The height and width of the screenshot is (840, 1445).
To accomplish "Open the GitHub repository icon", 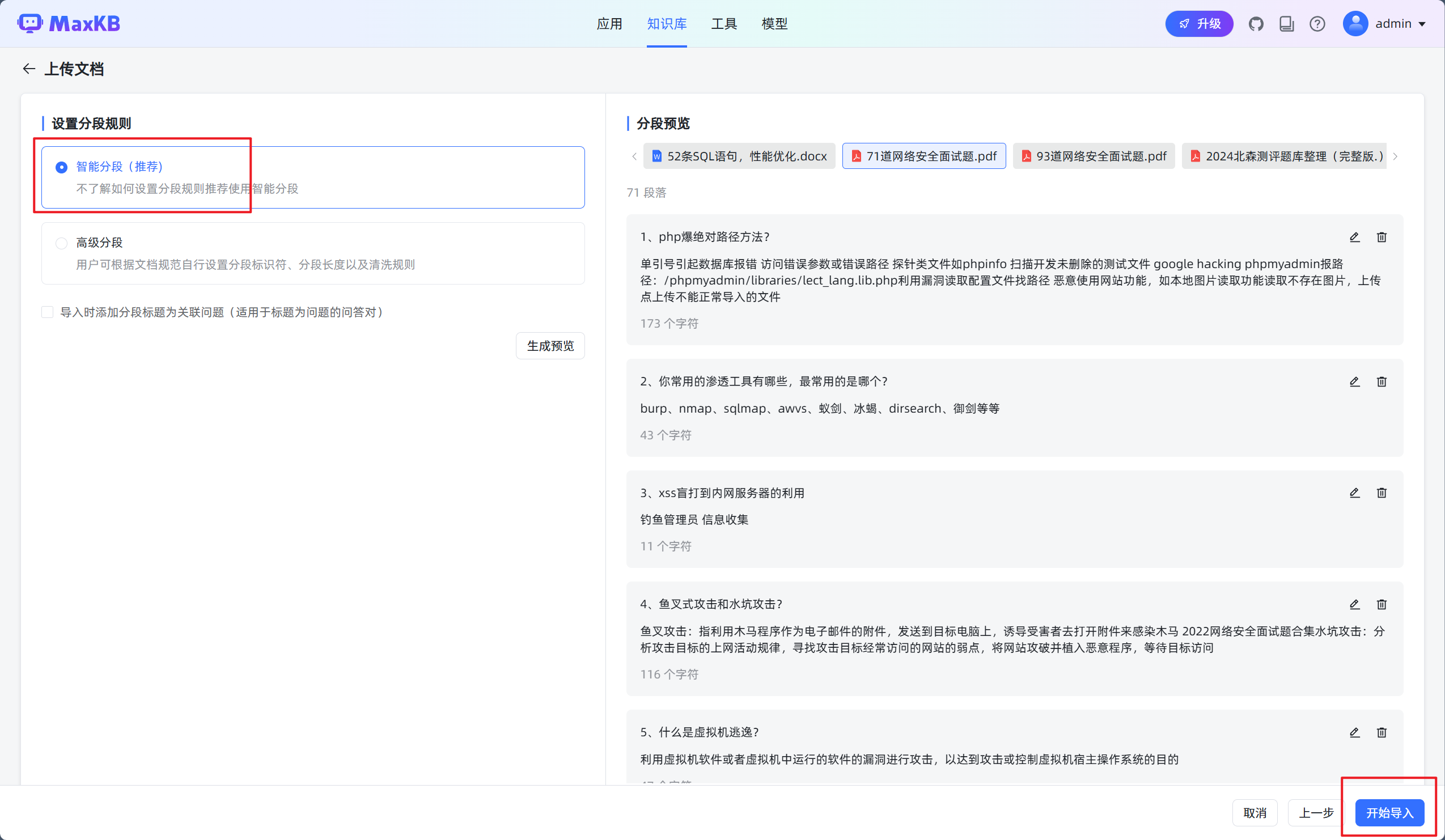I will 1256,23.
